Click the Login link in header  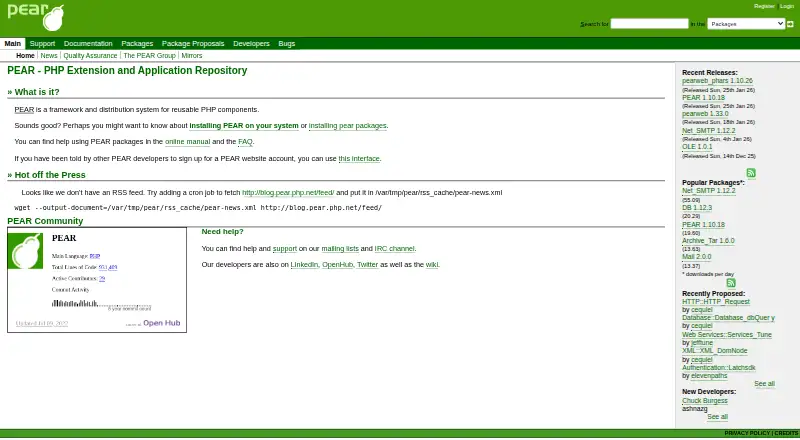787,6
